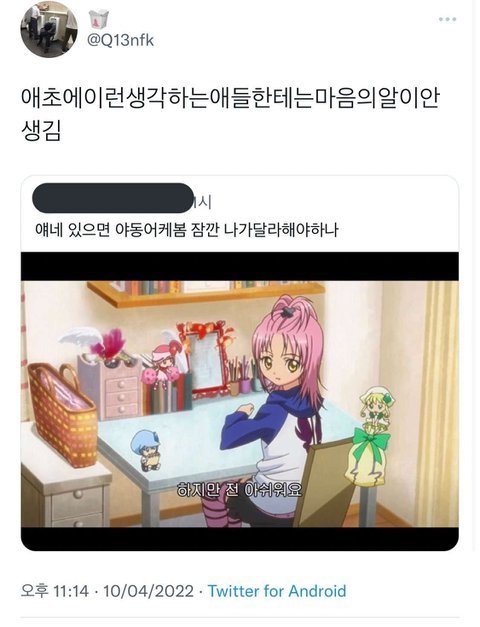This screenshot has width=480, height=627.
Task: Open the three-dots more options menu
Action: coord(447,19)
